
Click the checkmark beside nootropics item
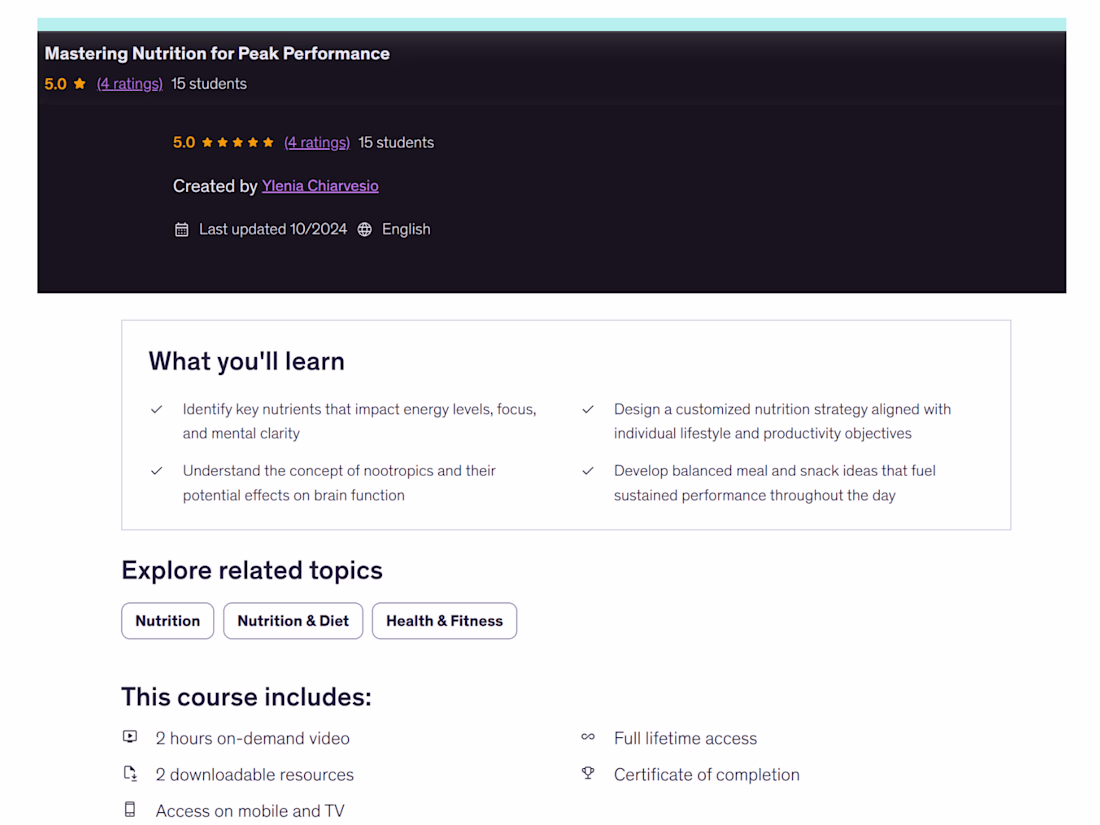click(156, 471)
